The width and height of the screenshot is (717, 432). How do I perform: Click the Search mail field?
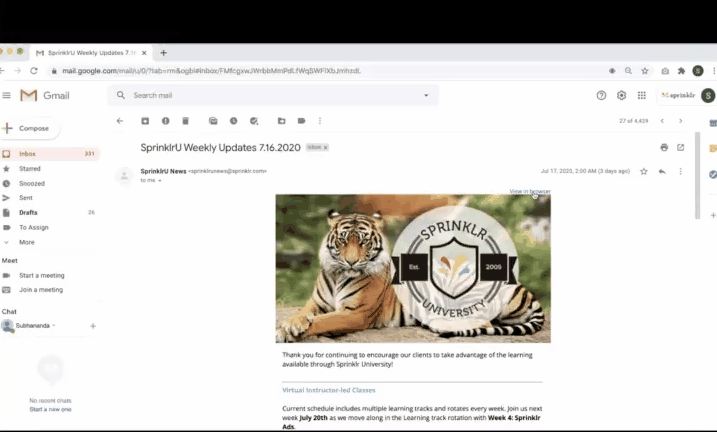click(x=274, y=95)
